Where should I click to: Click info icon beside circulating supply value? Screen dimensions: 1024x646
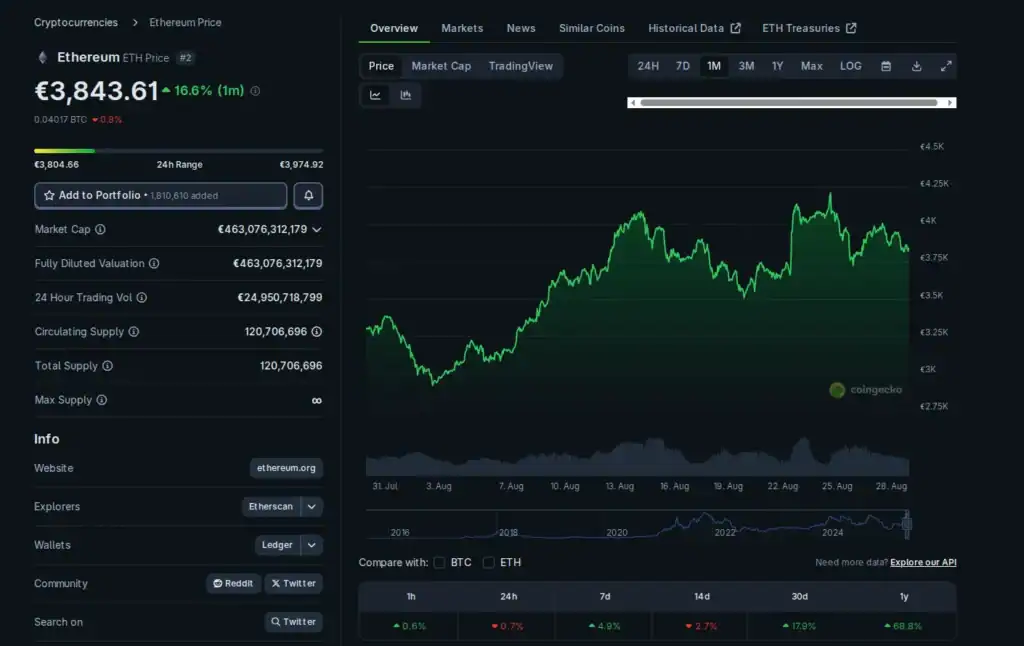coord(317,331)
